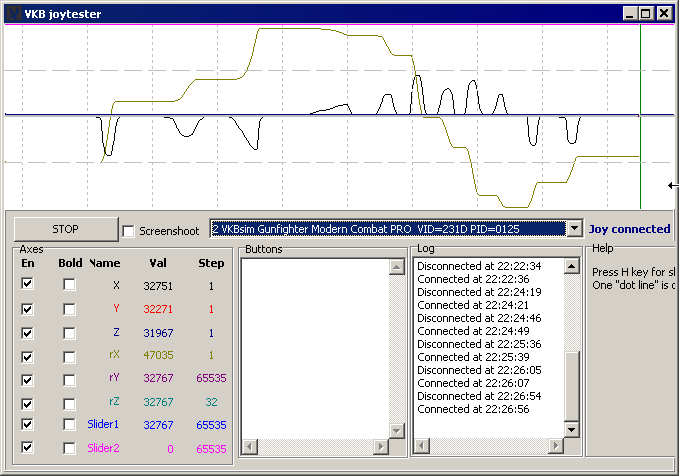Click the 'Press H key' help text
679x476 pixels.
(633, 272)
